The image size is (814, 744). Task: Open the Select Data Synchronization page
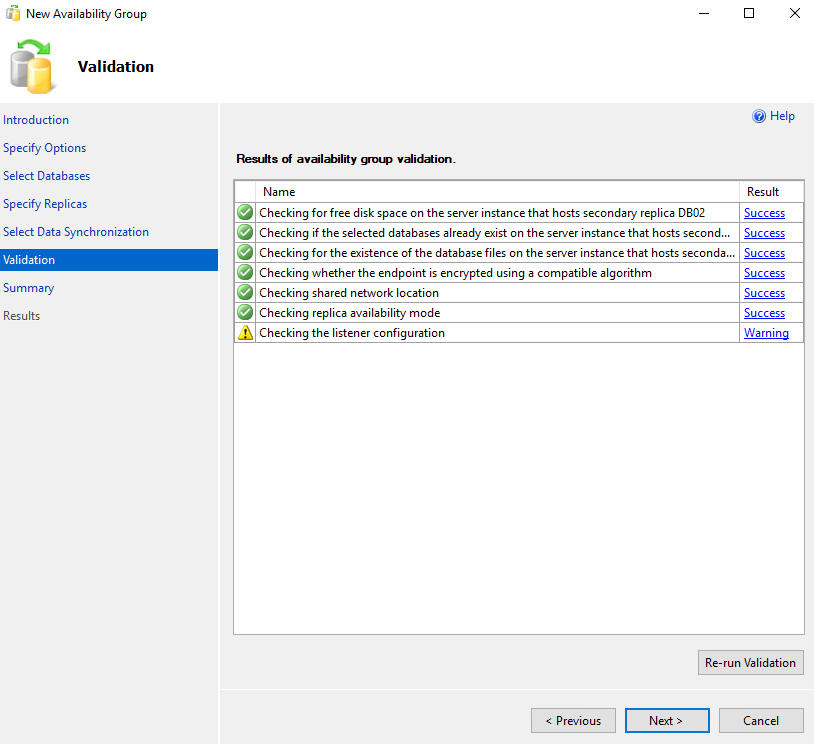coord(76,232)
